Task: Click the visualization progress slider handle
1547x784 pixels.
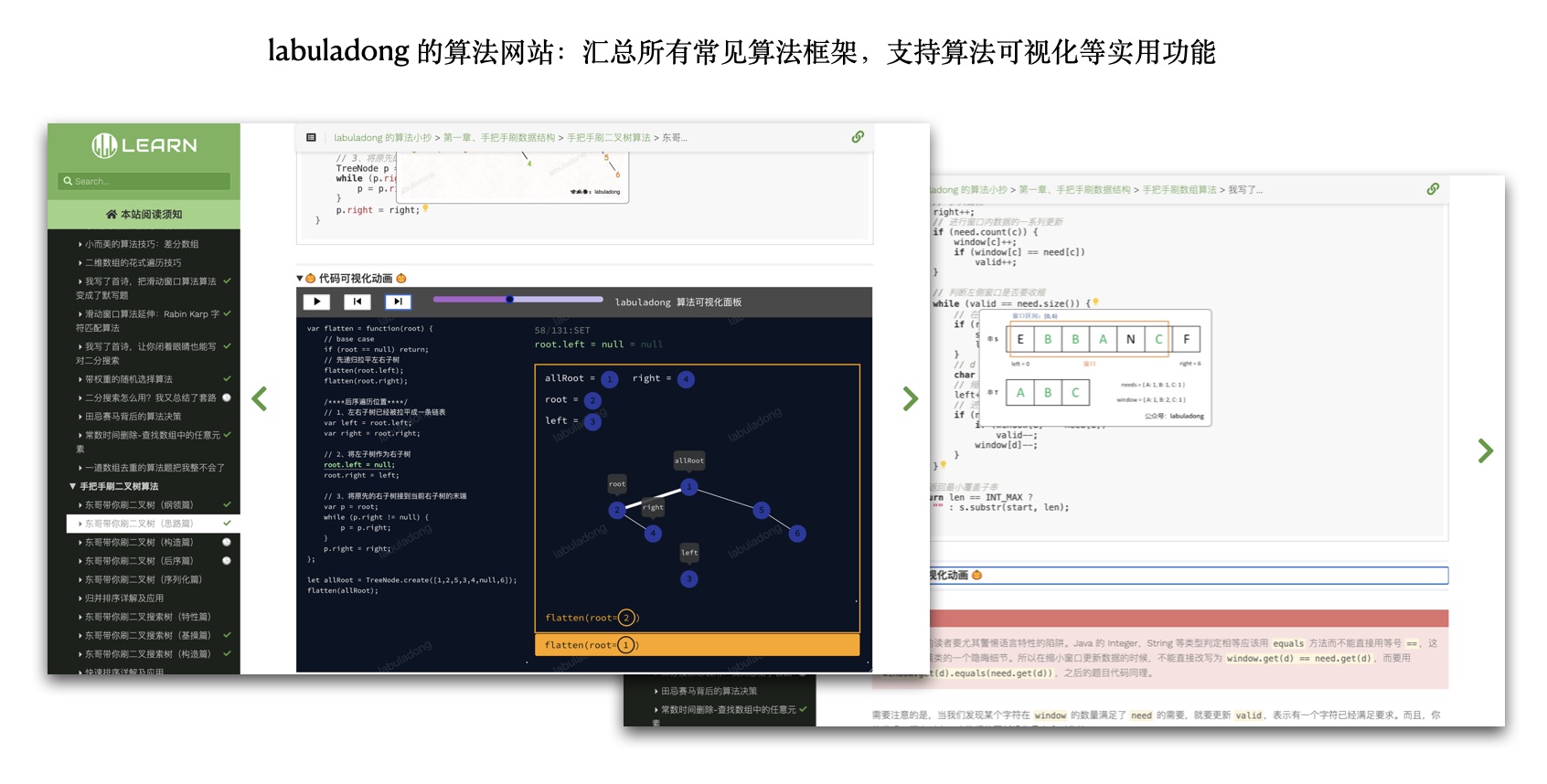Action: point(510,299)
